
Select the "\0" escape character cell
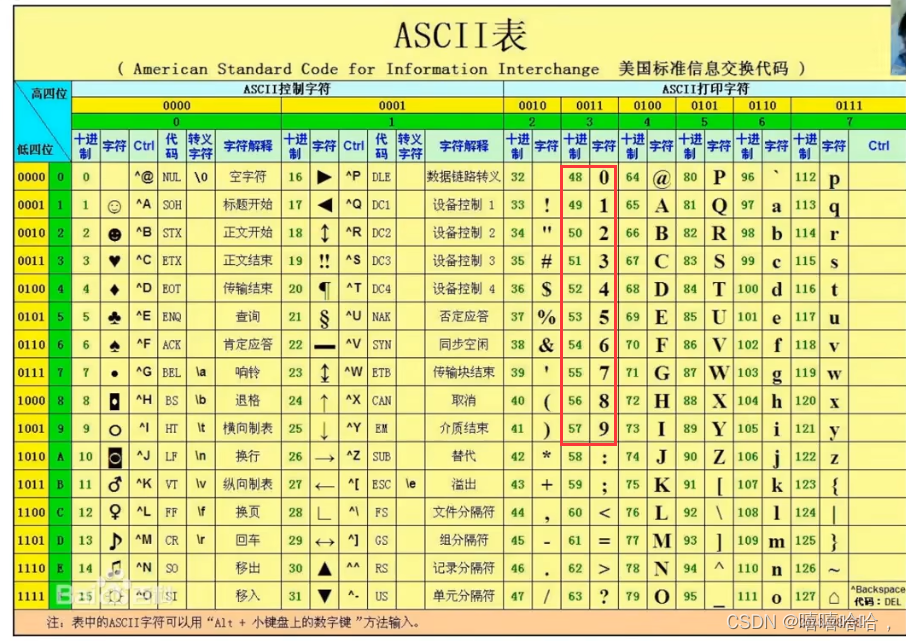coord(200,177)
